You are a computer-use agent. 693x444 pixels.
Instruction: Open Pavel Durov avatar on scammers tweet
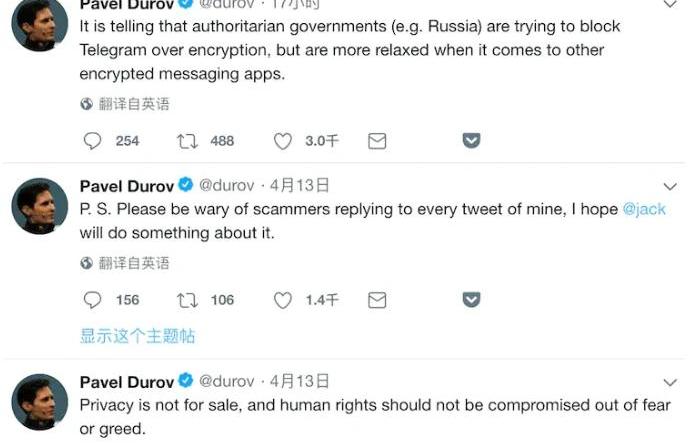(39, 206)
